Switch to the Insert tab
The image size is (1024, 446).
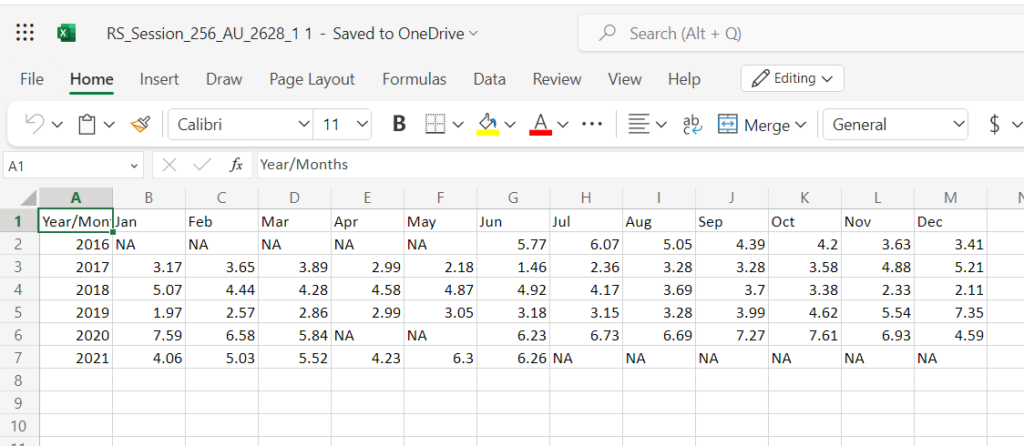coord(159,79)
